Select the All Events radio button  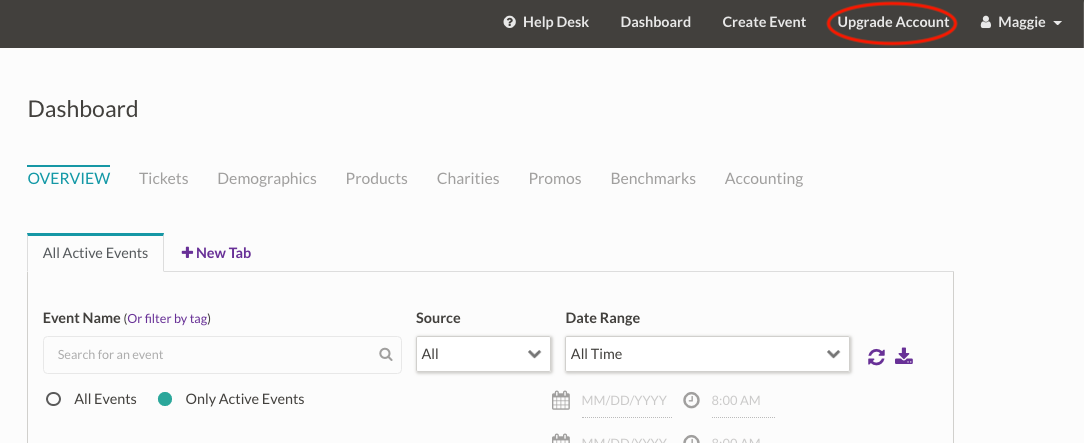pyautogui.click(x=54, y=399)
